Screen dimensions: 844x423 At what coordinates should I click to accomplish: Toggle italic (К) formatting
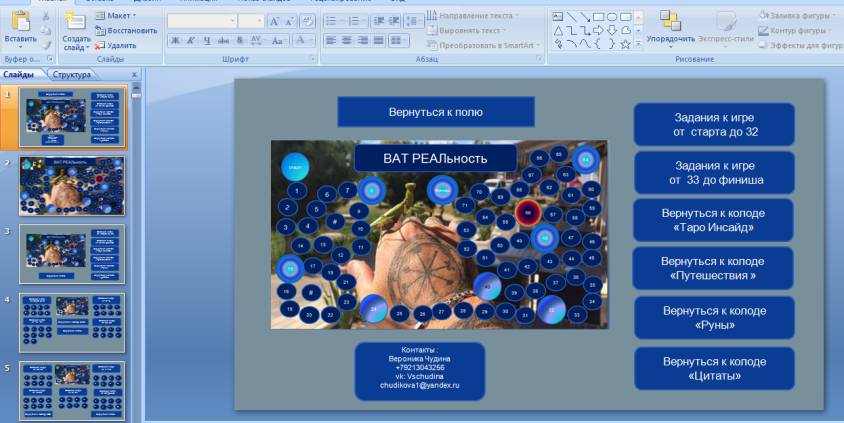[x=190, y=40]
